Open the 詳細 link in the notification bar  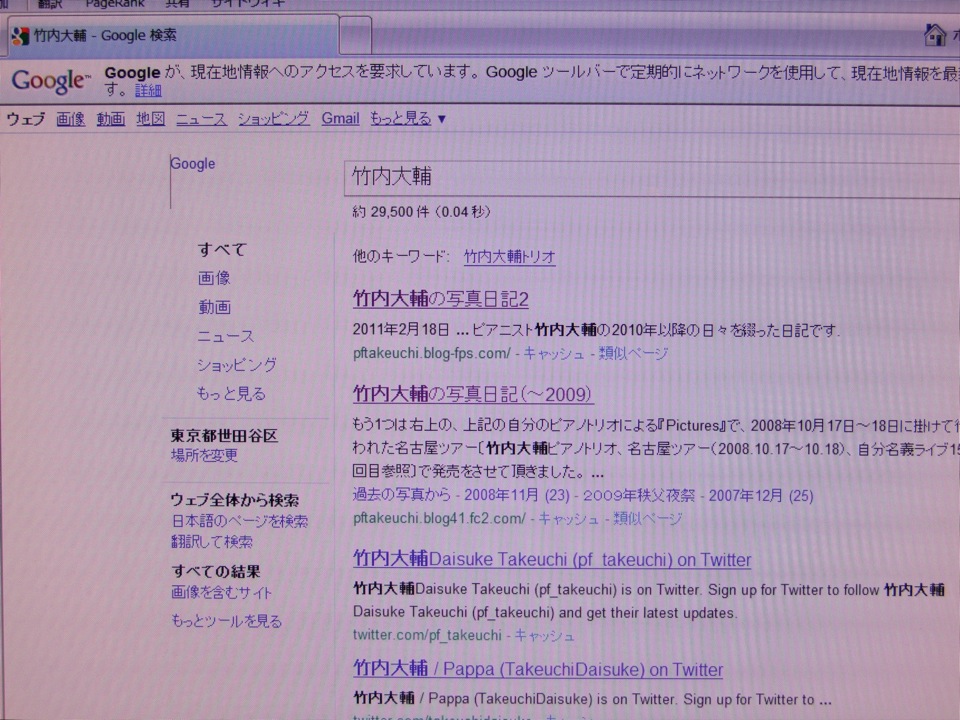coord(148,91)
